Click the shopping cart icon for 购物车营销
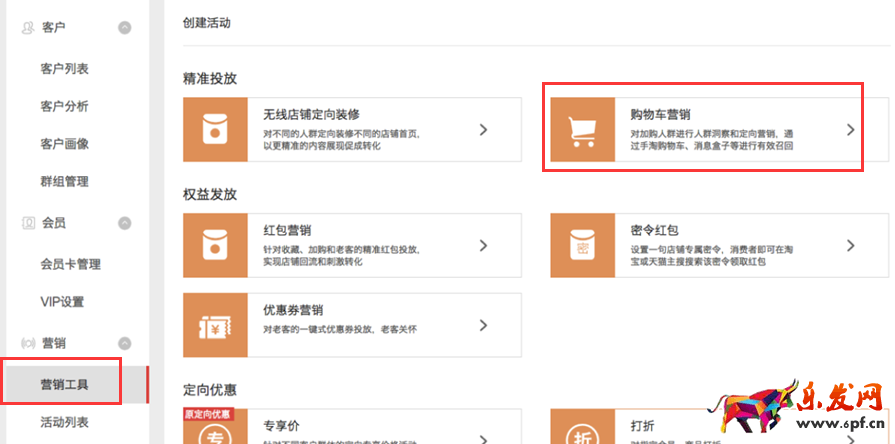Screen dimensions: 895x444 point(582,130)
